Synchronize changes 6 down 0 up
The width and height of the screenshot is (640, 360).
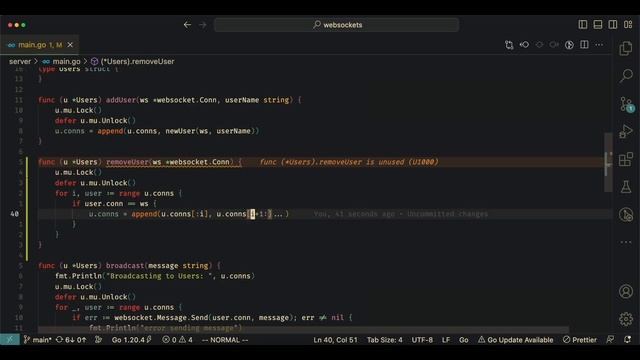pos(71,340)
